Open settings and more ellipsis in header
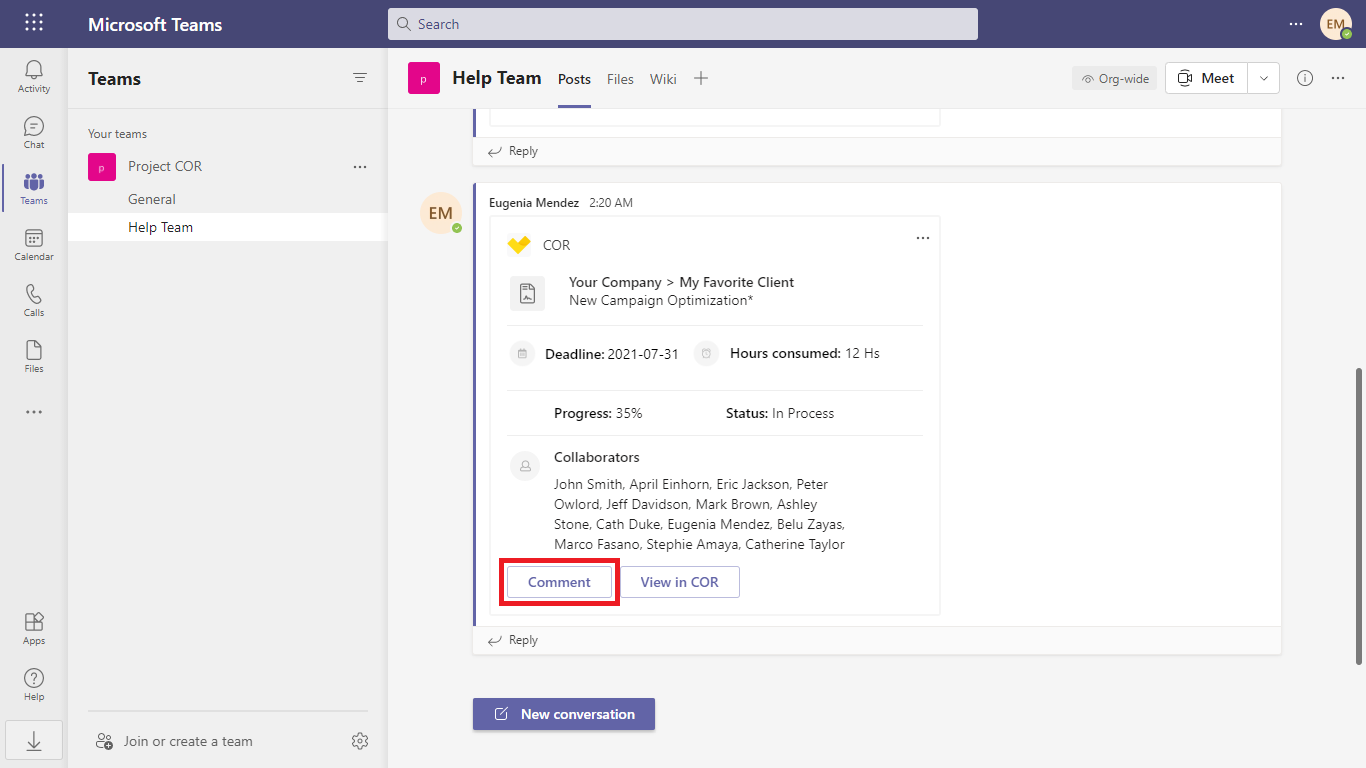This screenshot has width=1366, height=768. tap(1296, 24)
